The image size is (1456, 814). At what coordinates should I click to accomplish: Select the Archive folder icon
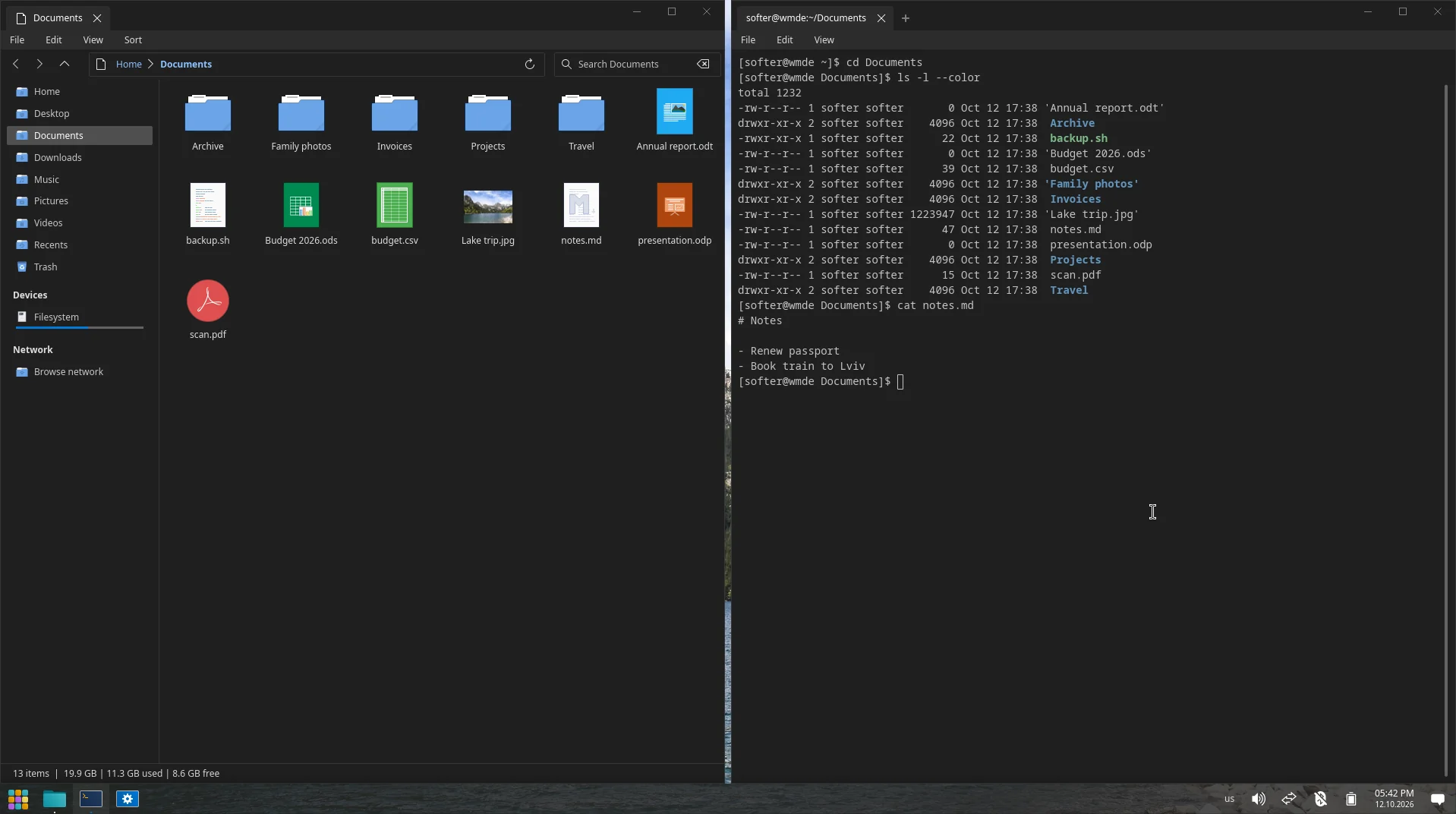208,112
